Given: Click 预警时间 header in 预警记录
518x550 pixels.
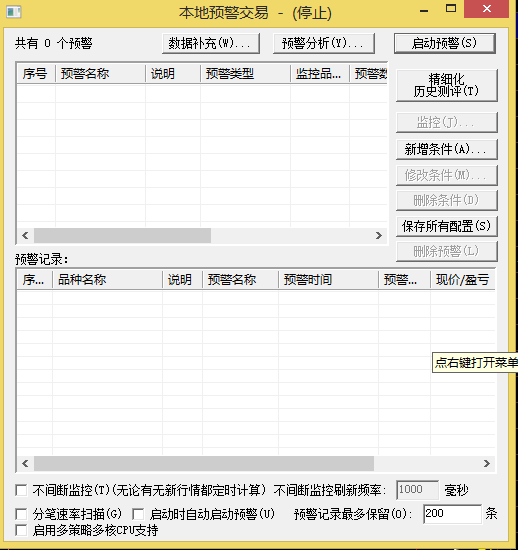Looking at the screenshot, I should tap(329, 280).
